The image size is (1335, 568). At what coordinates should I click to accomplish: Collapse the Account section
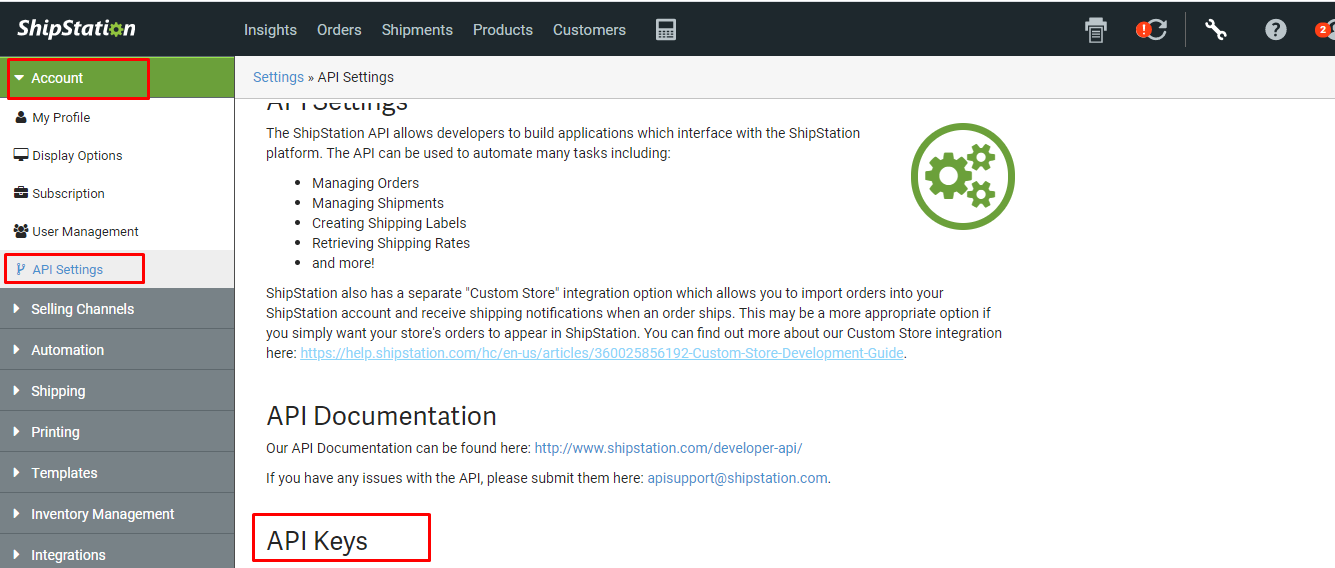[x=117, y=78]
